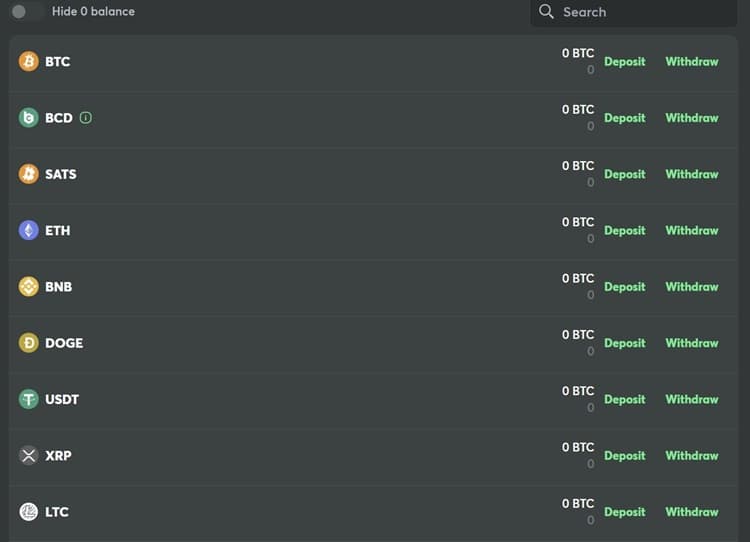Open the info icon beside BCD
Image resolution: width=750 pixels, height=542 pixels.
click(x=86, y=118)
